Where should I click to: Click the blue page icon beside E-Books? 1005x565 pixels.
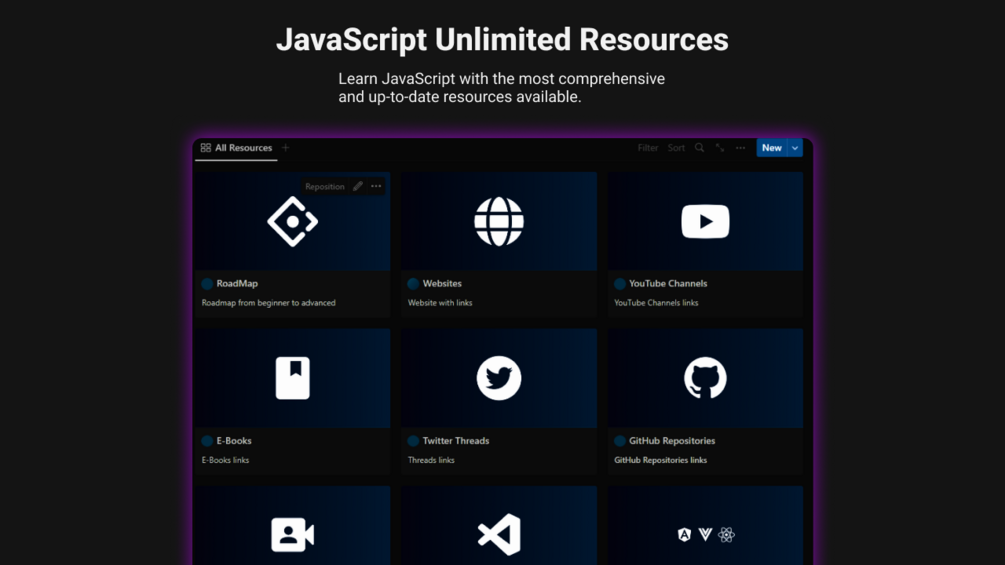tap(207, 441)
